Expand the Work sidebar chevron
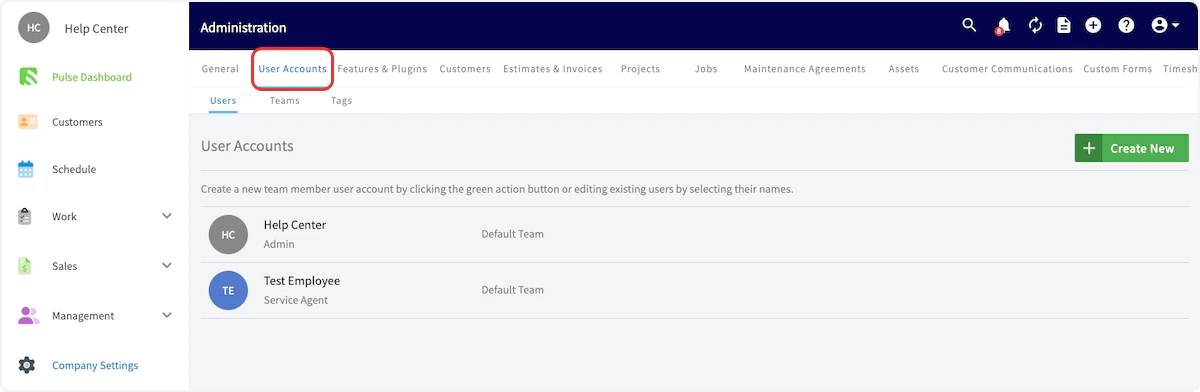Image resolution: width=1200 pixels, height=392 pixels. 167,216
